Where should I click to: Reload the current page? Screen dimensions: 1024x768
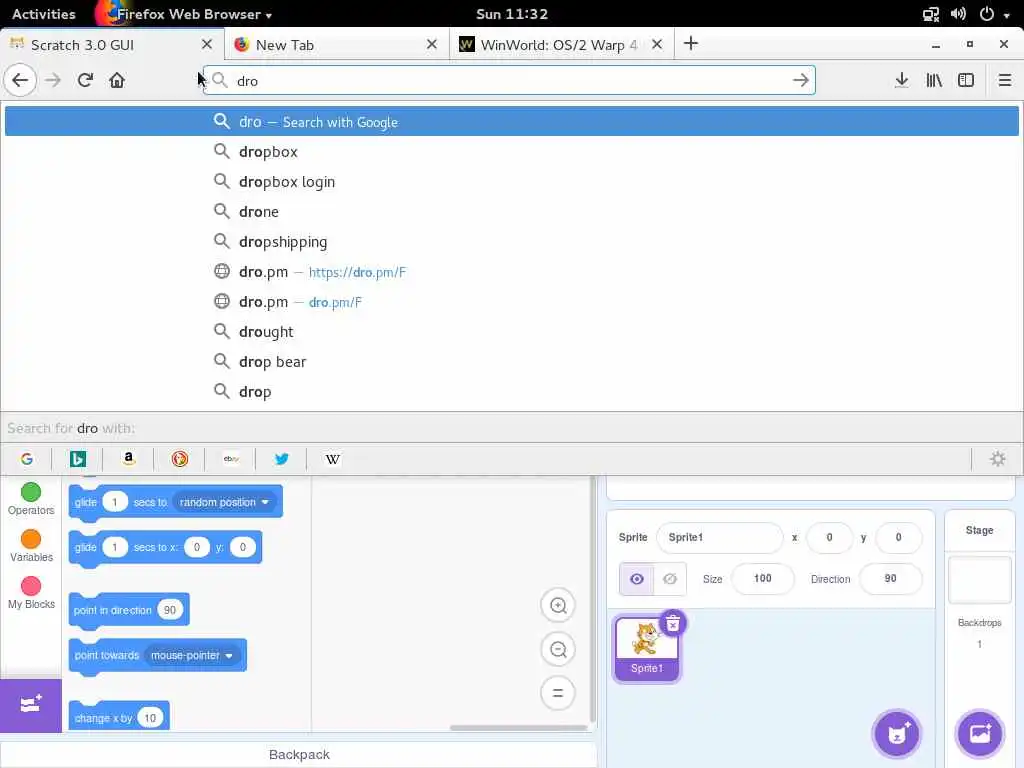(85, 80)
